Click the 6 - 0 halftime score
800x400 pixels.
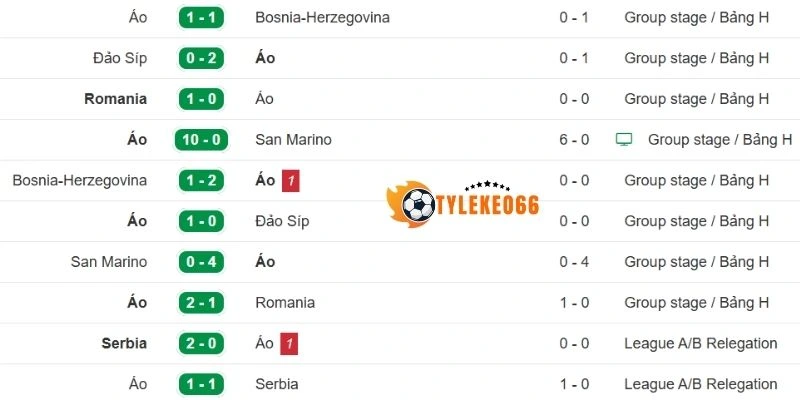pyautogui.click(x=575, y=140)
